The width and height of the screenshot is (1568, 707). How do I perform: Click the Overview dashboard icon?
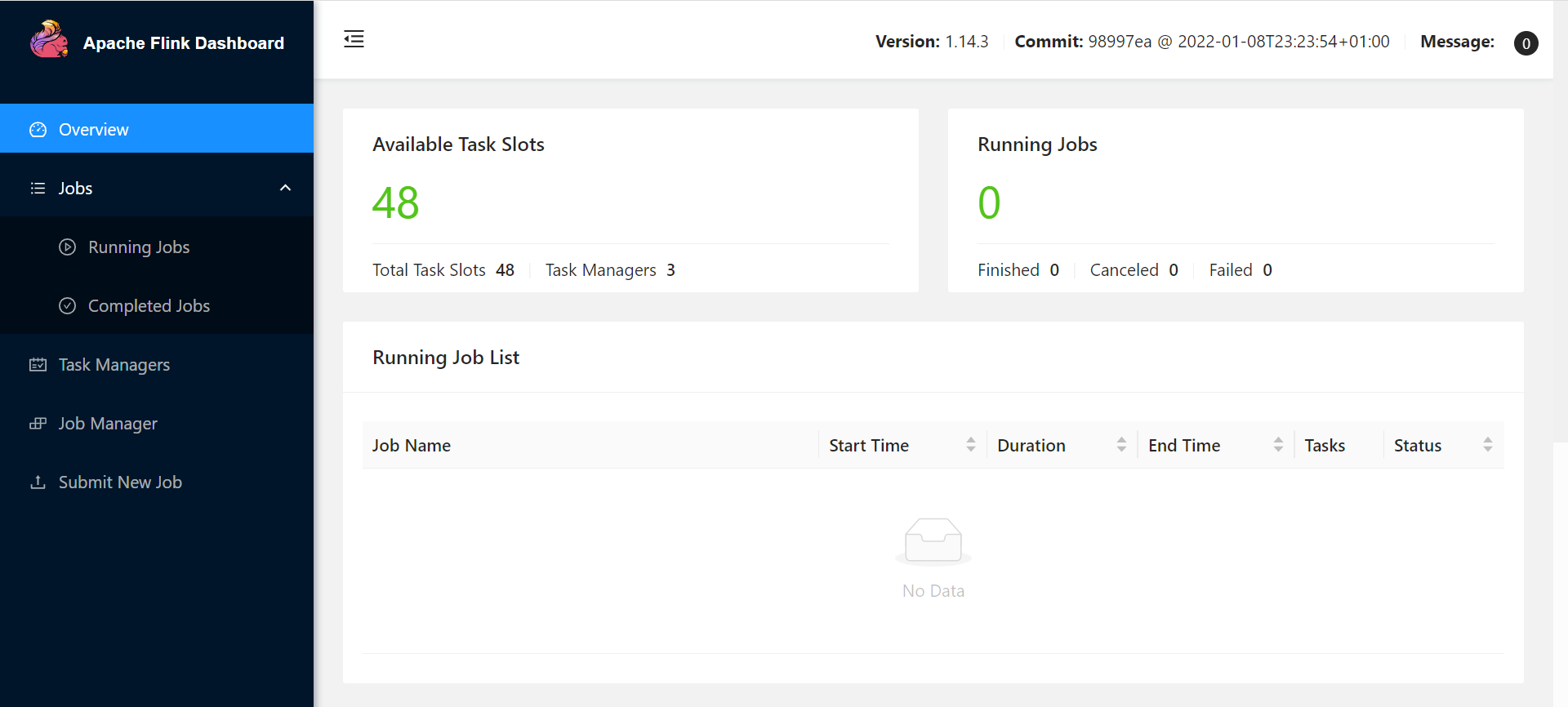(38, 130)
